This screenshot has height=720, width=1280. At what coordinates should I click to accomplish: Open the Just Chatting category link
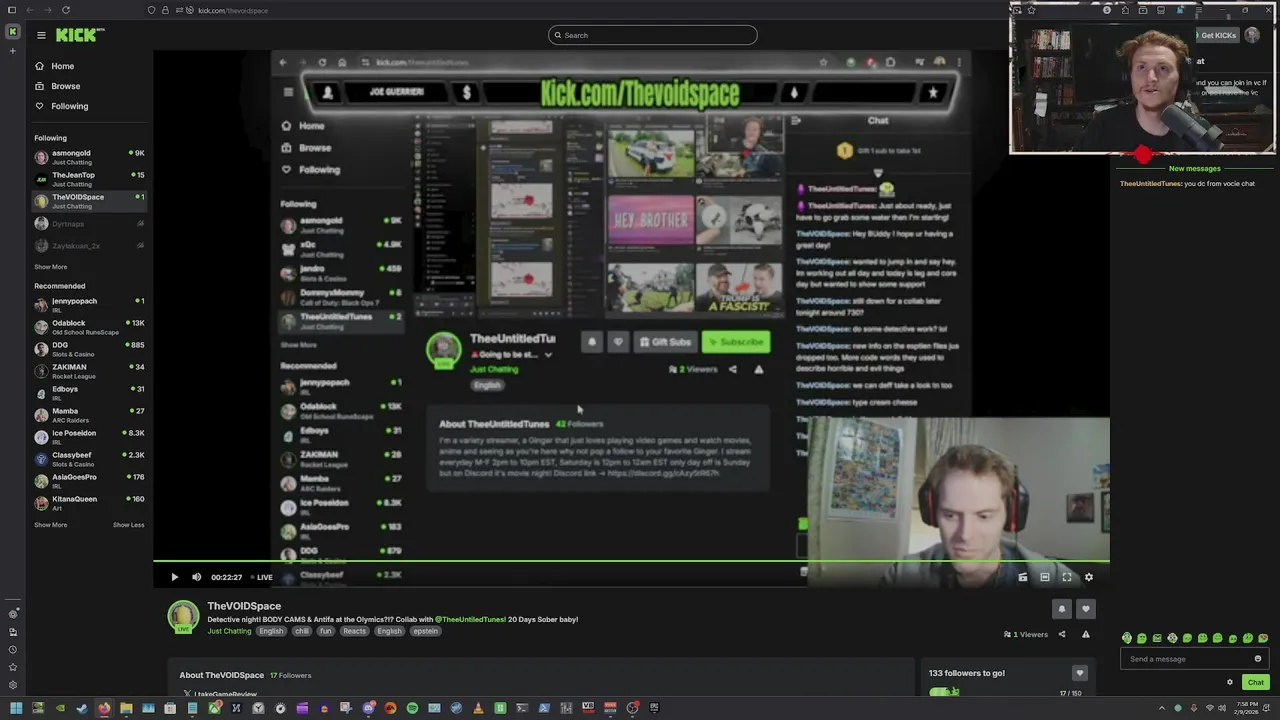(229, 632)
